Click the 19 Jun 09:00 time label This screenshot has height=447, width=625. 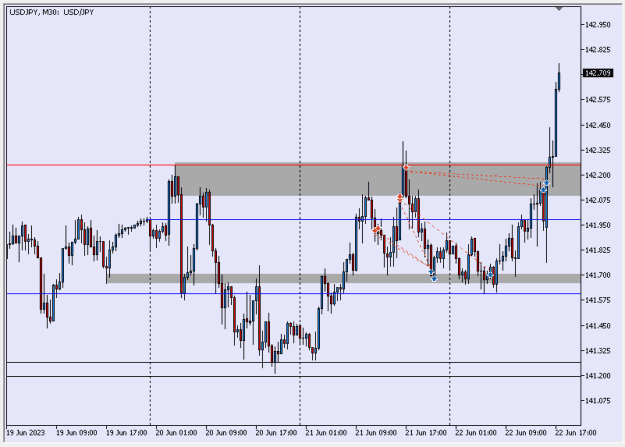click(77, 433)
